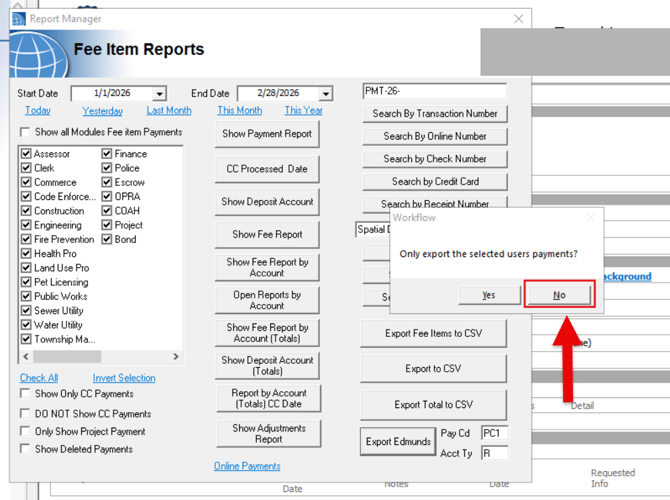Toggle the Escrow checkbox

coord(107,182)
